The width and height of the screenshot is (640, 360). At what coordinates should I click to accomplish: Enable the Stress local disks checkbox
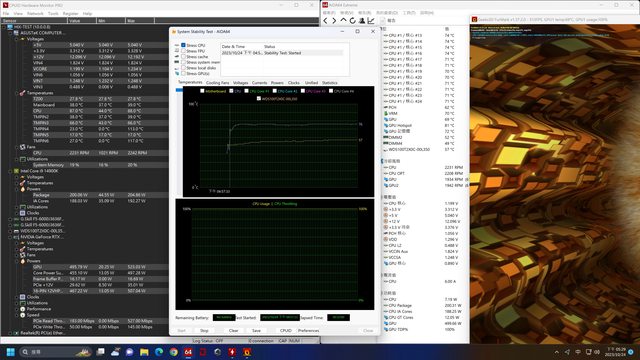point(183,68)
